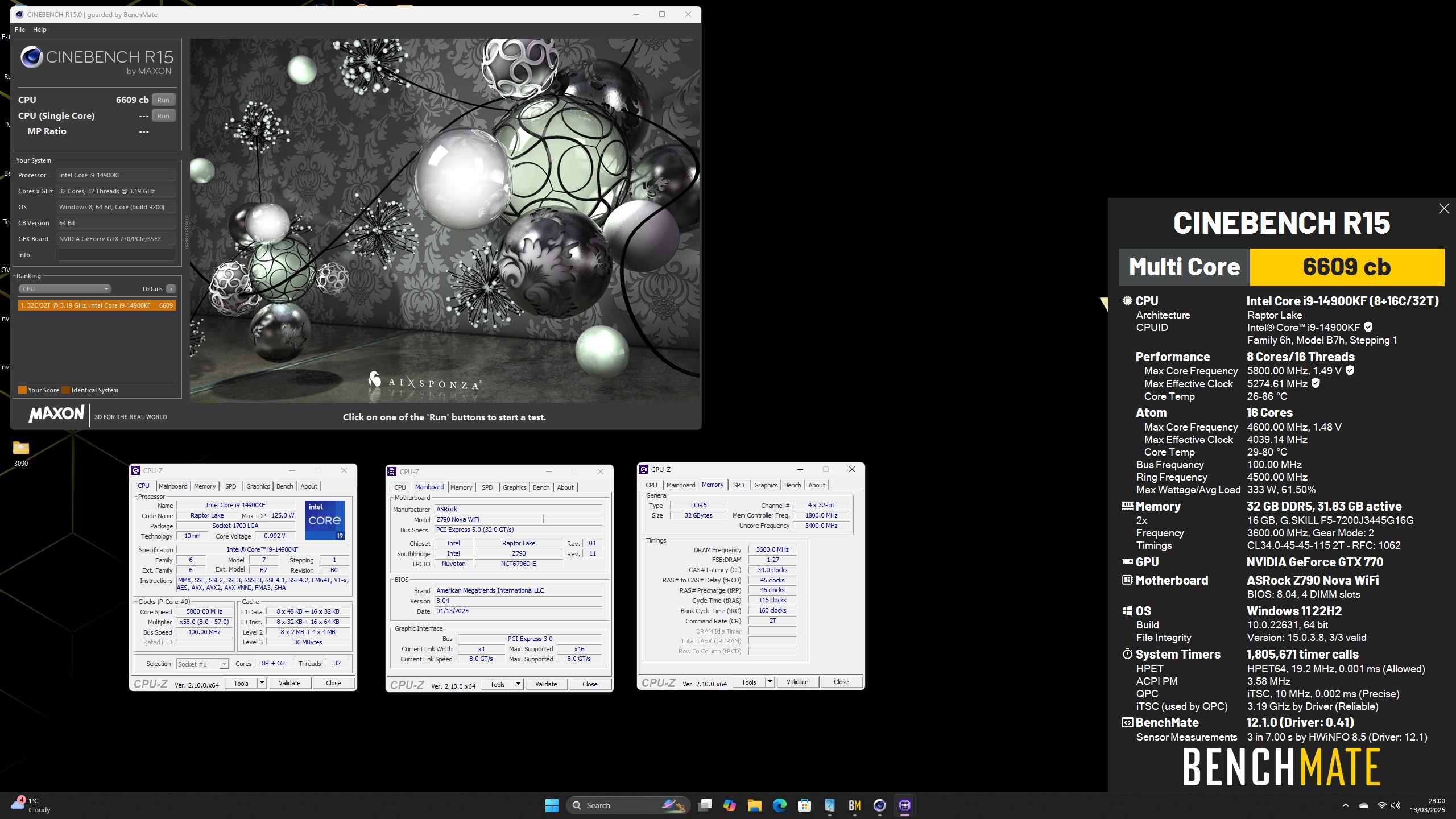The image size is (1456, 819).
Task: Click Validate in first CPU-Z window
Action: (289, 683)
